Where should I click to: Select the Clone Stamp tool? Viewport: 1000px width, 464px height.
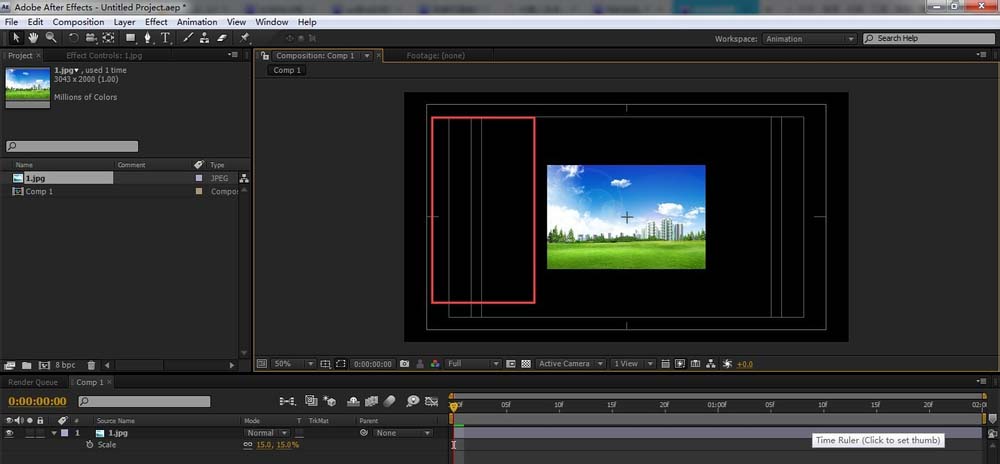[204, 38]
